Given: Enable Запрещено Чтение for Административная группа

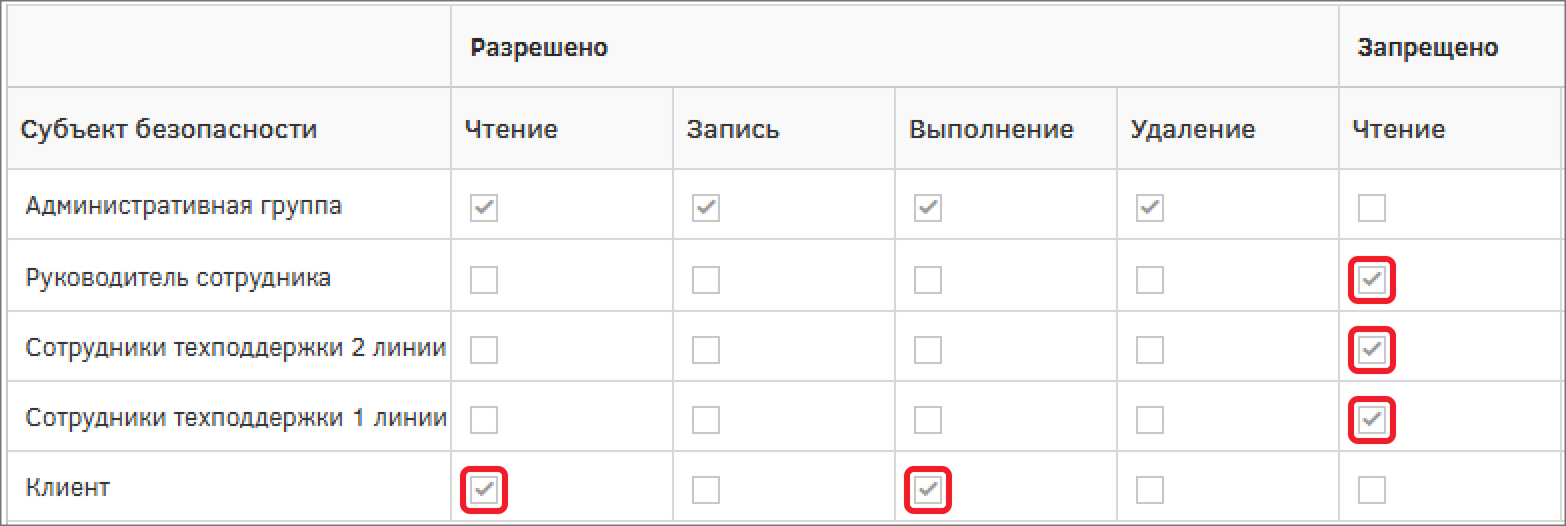Looking at the screenshot, I should [1372, 208].
